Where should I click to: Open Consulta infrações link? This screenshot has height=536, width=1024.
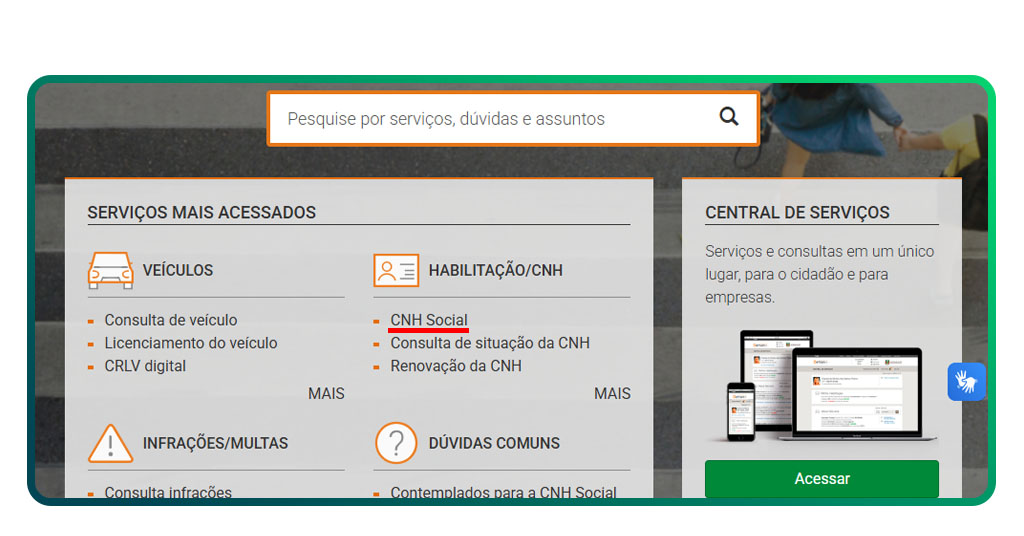click(168, 492)
